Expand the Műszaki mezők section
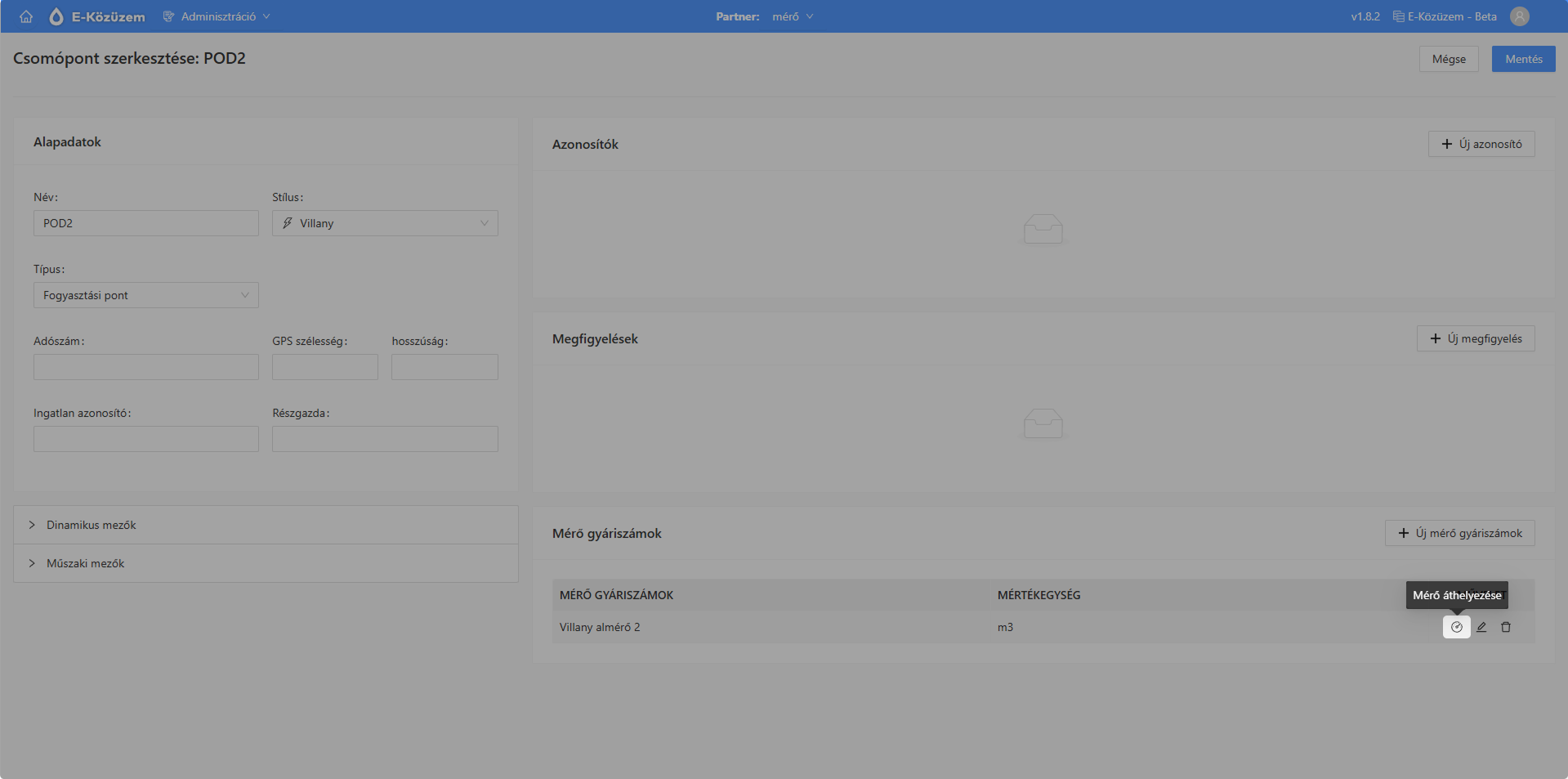The width and height of the screenshot is (1568, 779). pyautogui.click(x=85, y=563)
